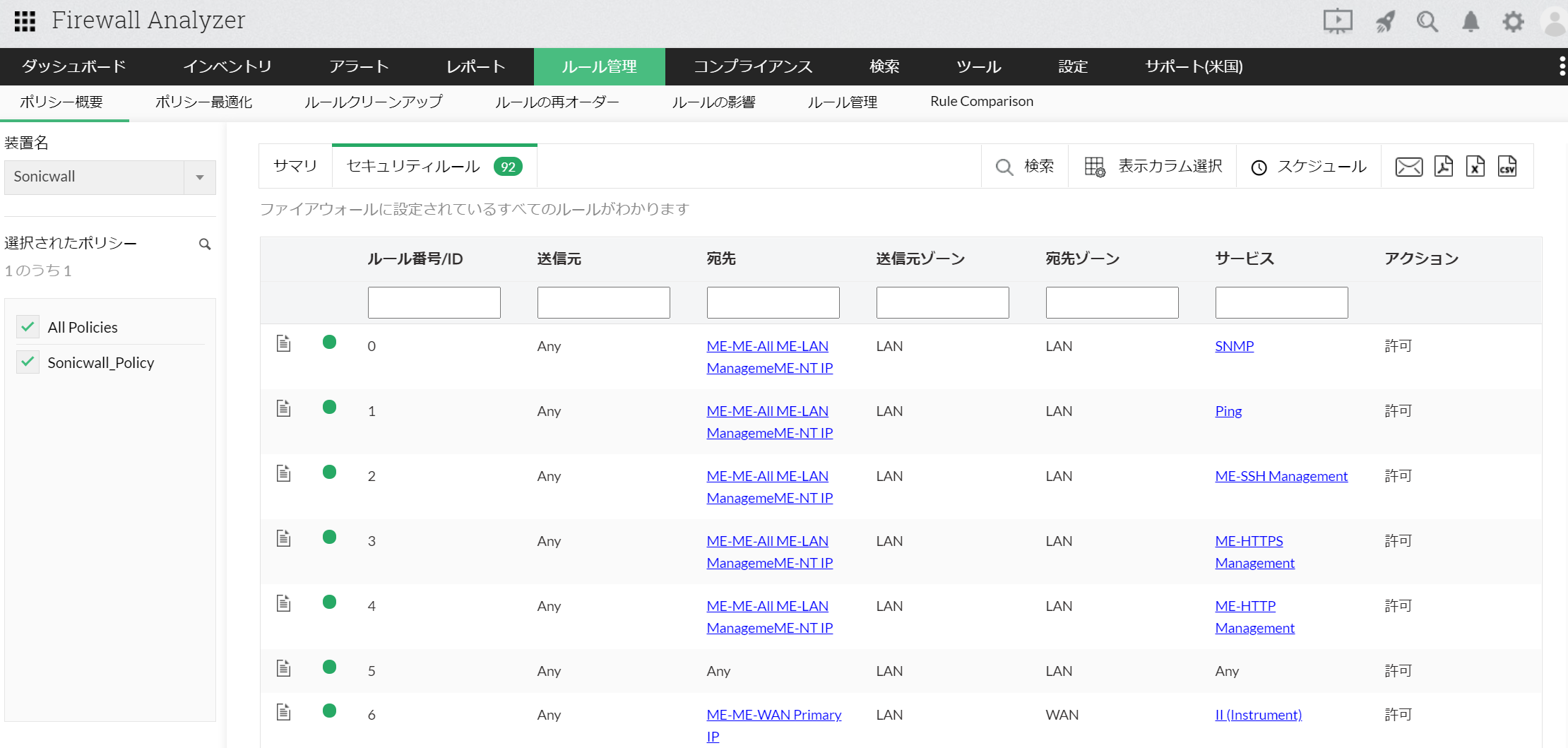The image size is (1568, 748).
Task: Email the report via envelope icon
Action: point(1408,167)
